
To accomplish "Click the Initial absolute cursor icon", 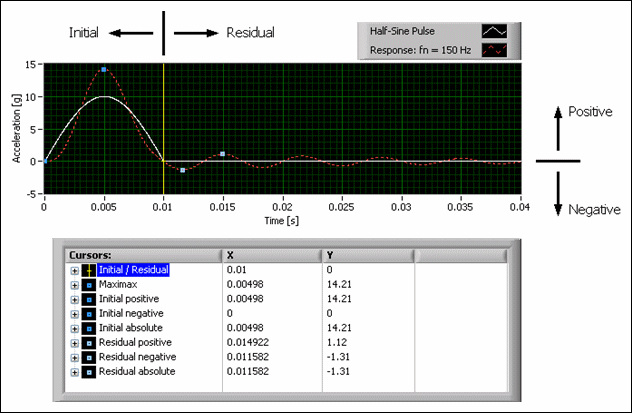I will (88, 328).
